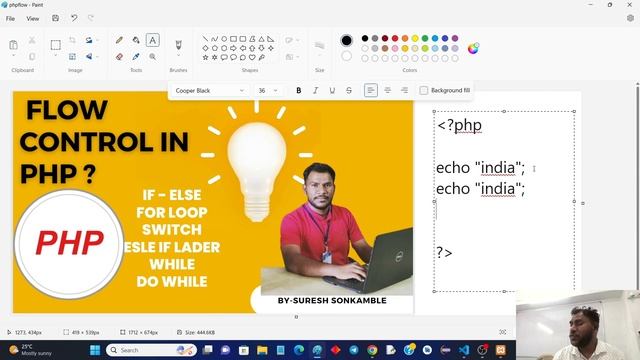Set text alignment to right
The height and width of the screenshot is (360, 640).
[404, 90]
